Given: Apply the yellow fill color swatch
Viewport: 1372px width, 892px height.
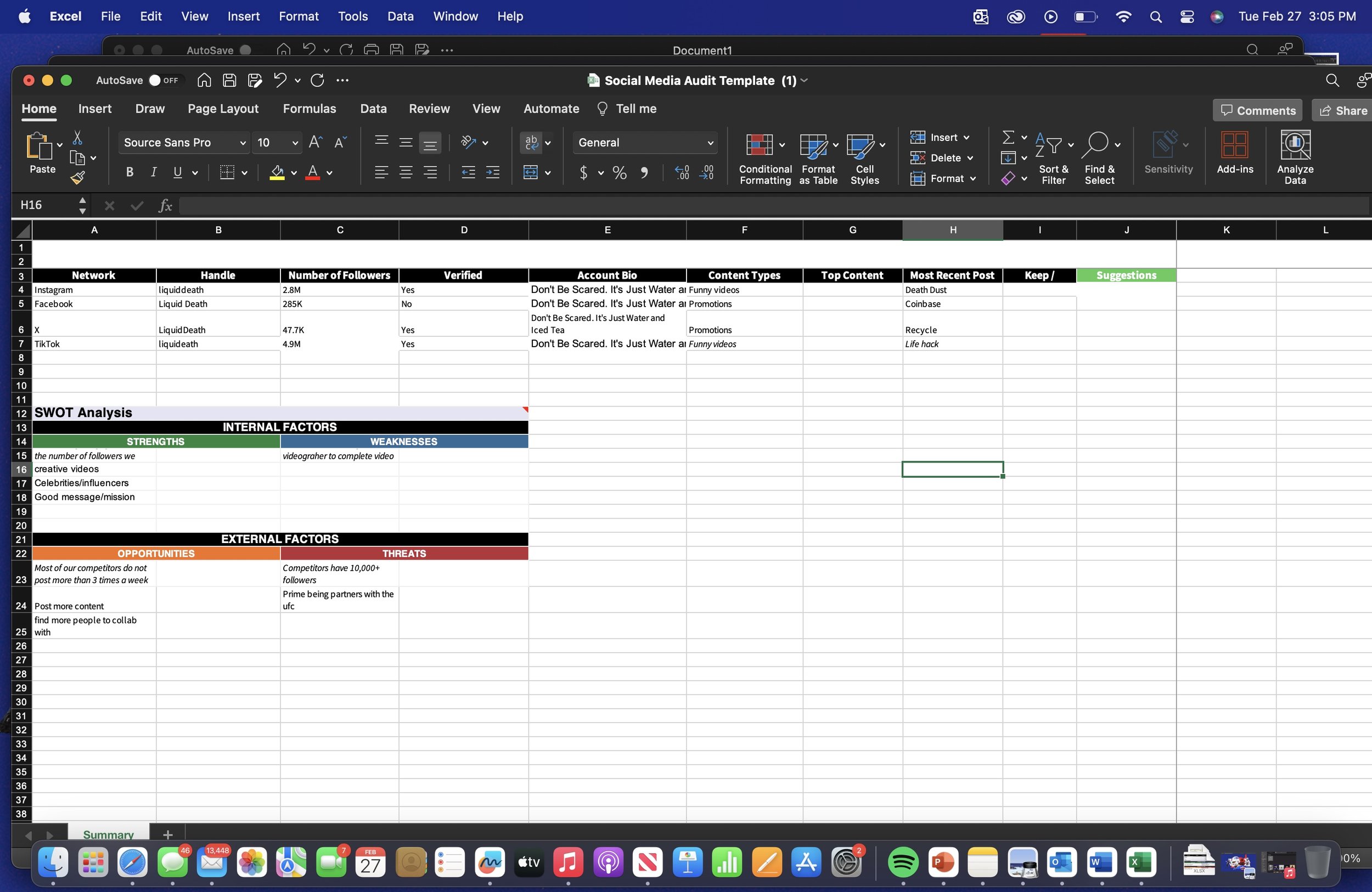Looking at the screenshot, I should (x=277, y=172).
